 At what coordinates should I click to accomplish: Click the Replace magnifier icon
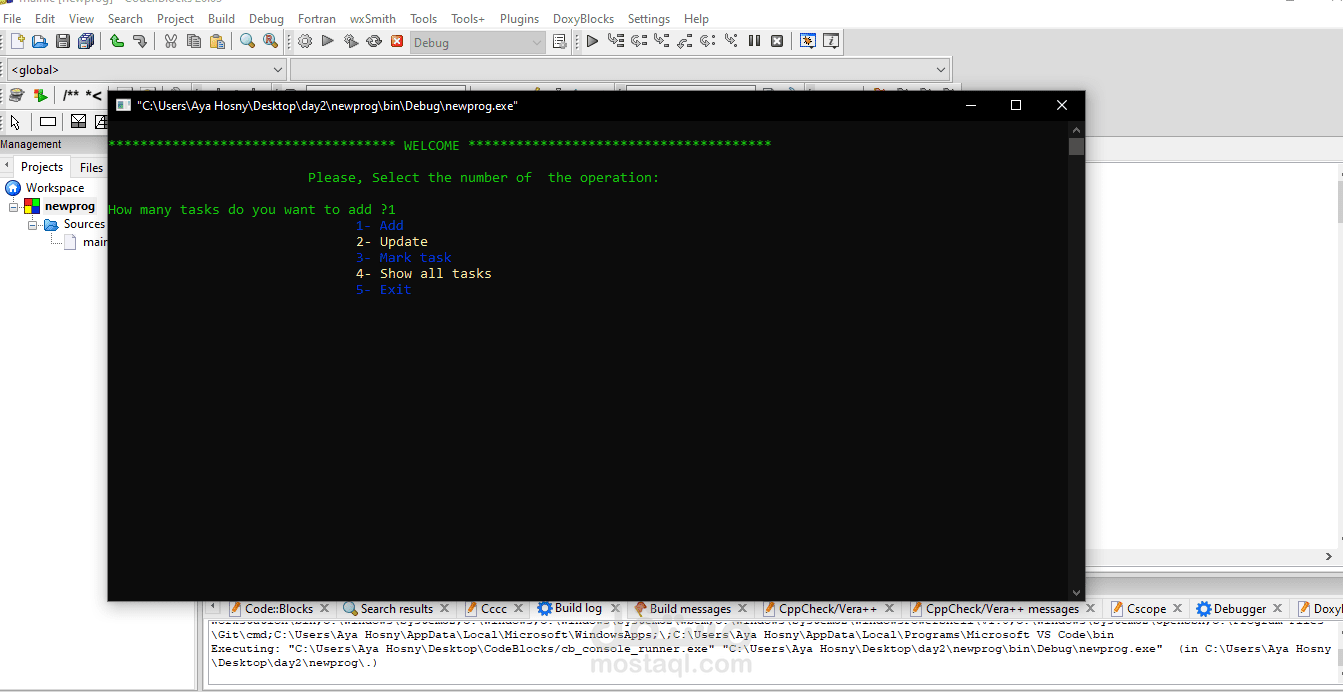pos(270,41)
